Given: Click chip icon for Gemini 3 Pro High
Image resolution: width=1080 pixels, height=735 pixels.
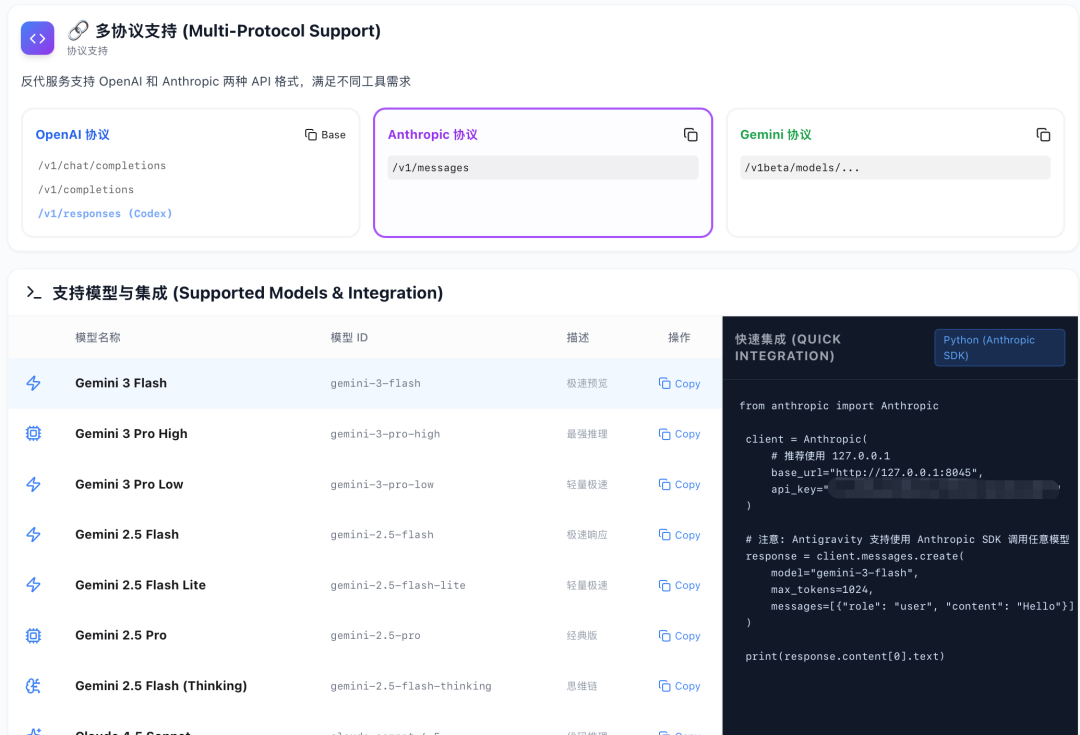Looking at the screenshot, I should point(33,433).
